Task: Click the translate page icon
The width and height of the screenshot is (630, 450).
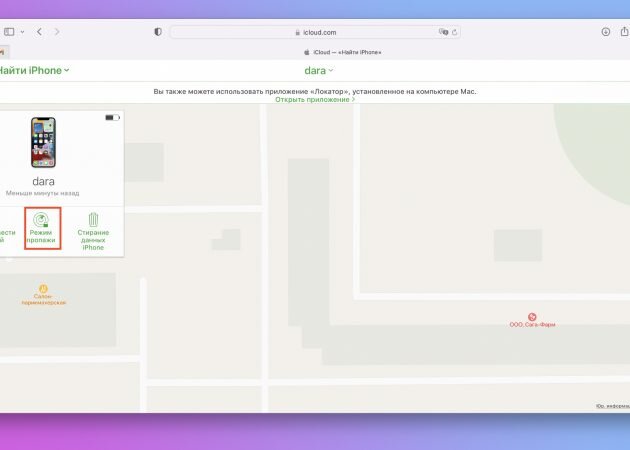Action: click(443, 32)
